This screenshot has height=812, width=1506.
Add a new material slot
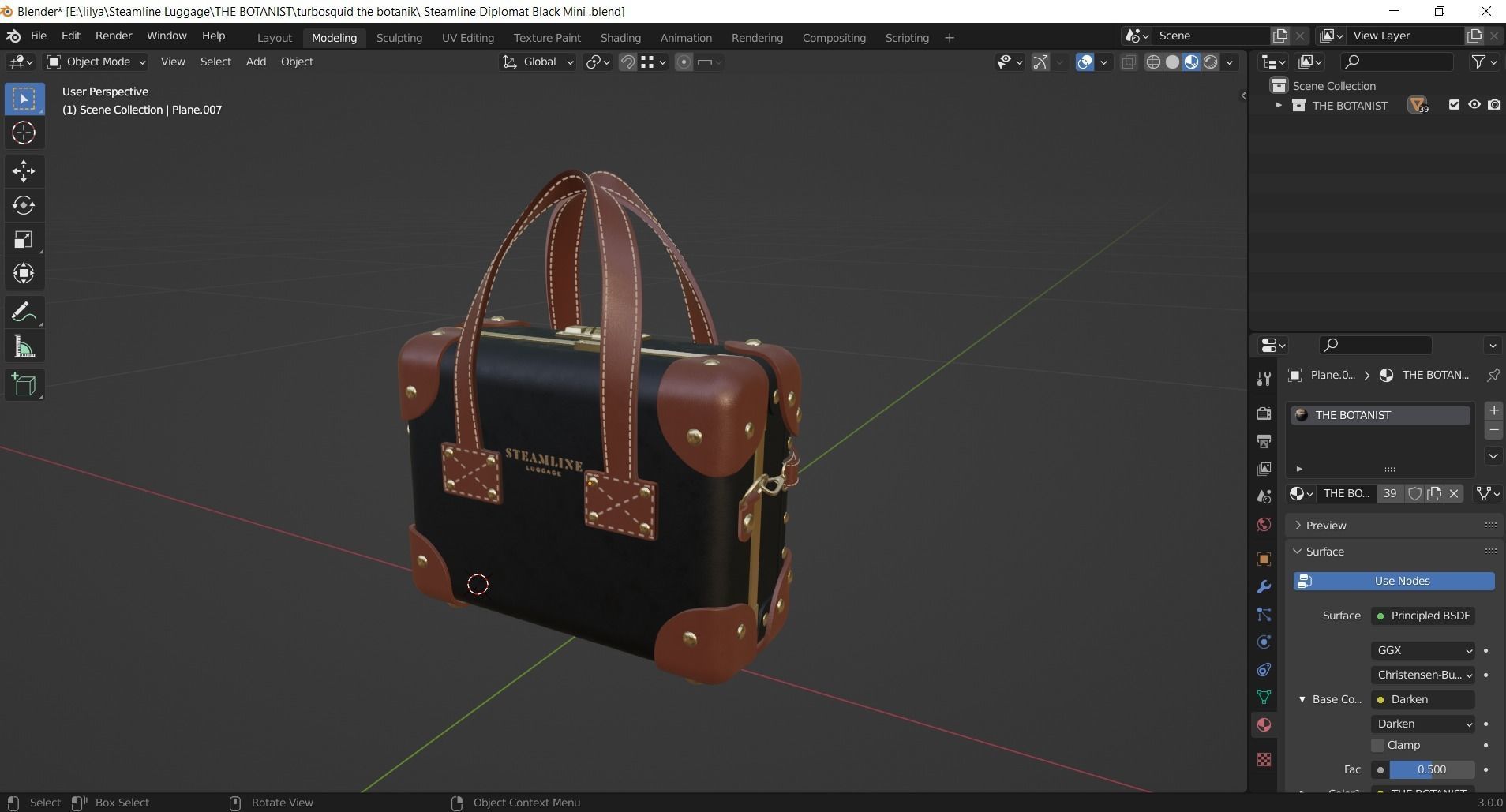coord(1493,410)
